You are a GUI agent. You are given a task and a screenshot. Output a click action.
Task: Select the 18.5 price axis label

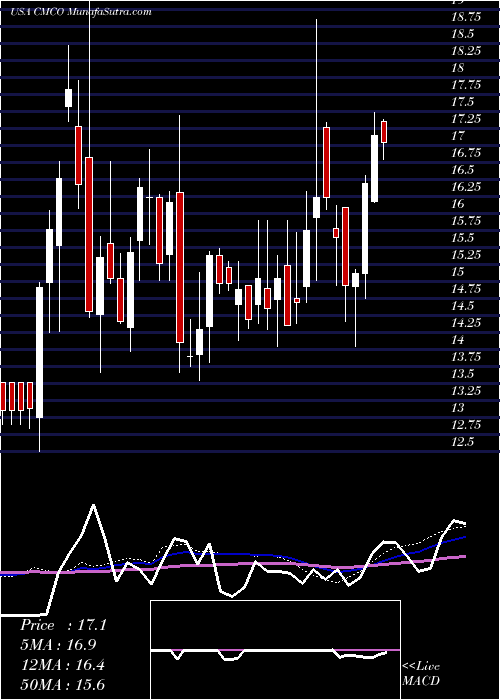tap(465, 34)
